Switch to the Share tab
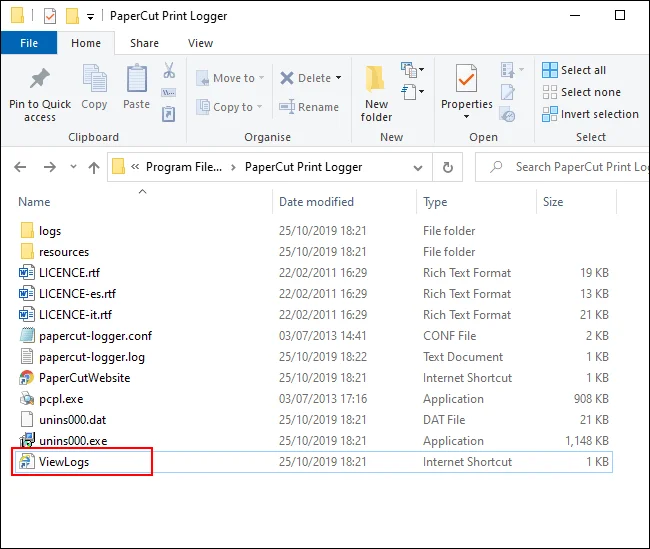This screenshot has width=650, height=549. 144,43
